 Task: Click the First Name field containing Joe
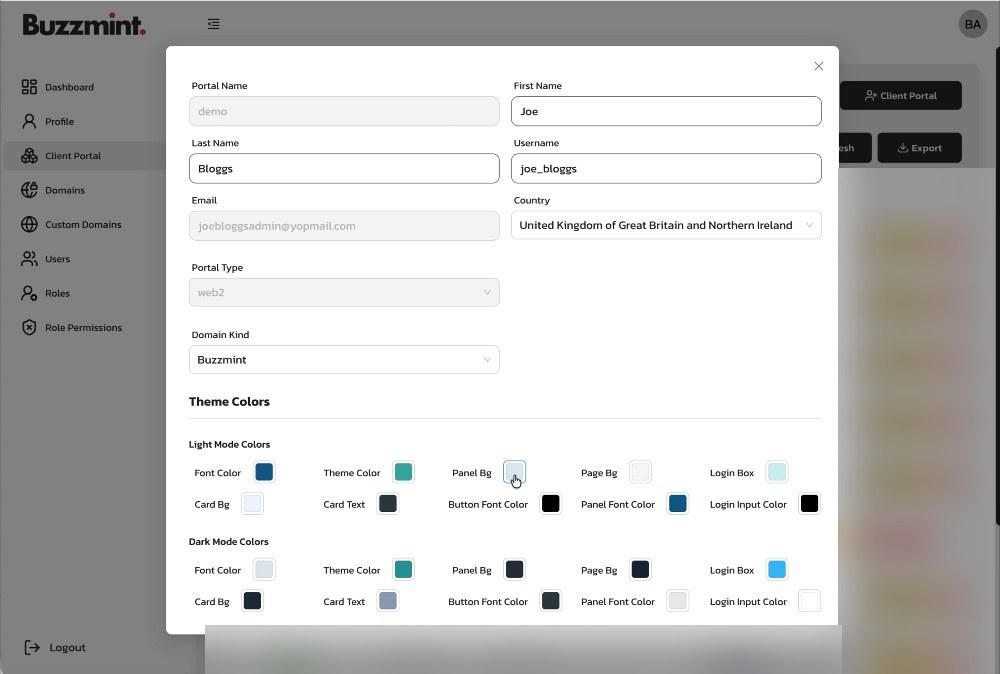click(x=666, y=111)
